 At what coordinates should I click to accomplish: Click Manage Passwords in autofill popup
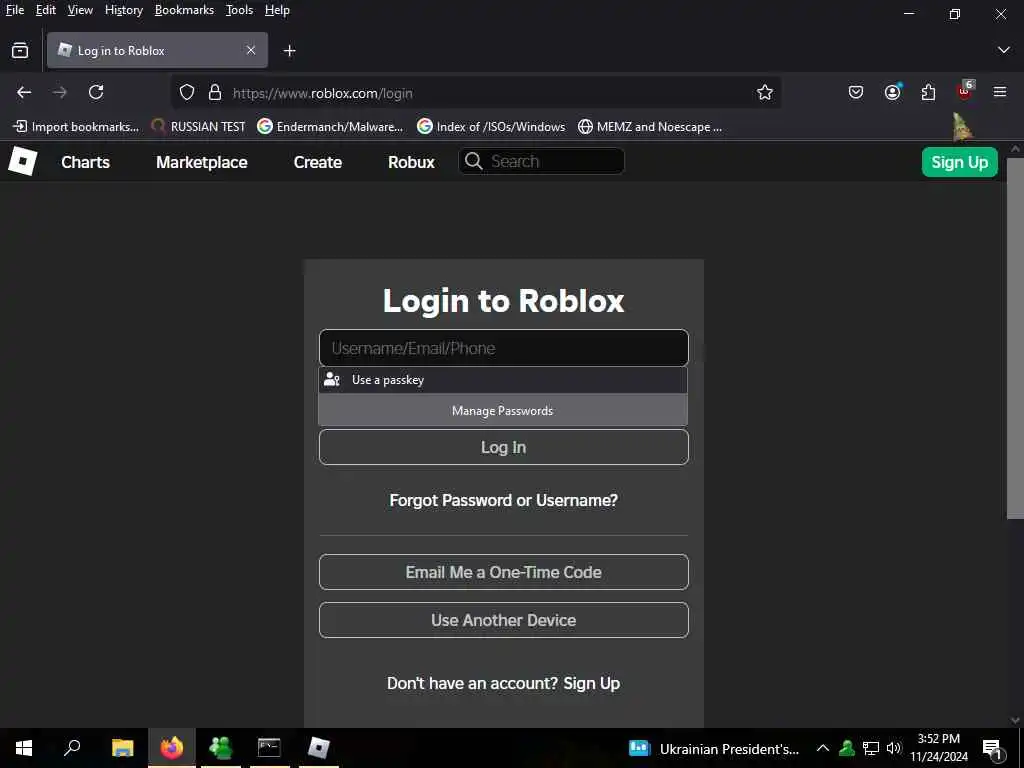[503, 410]
